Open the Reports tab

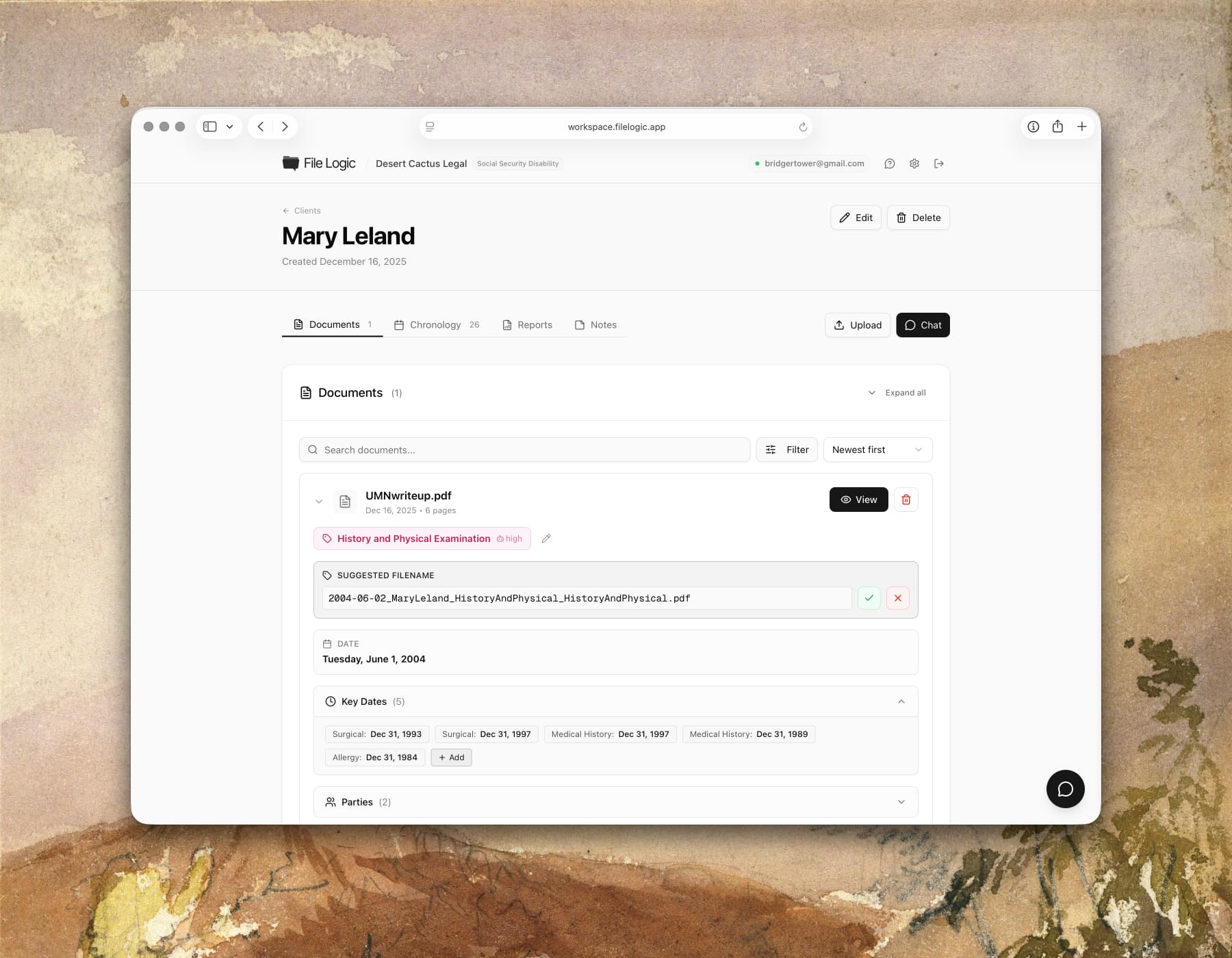click(527, 325)
